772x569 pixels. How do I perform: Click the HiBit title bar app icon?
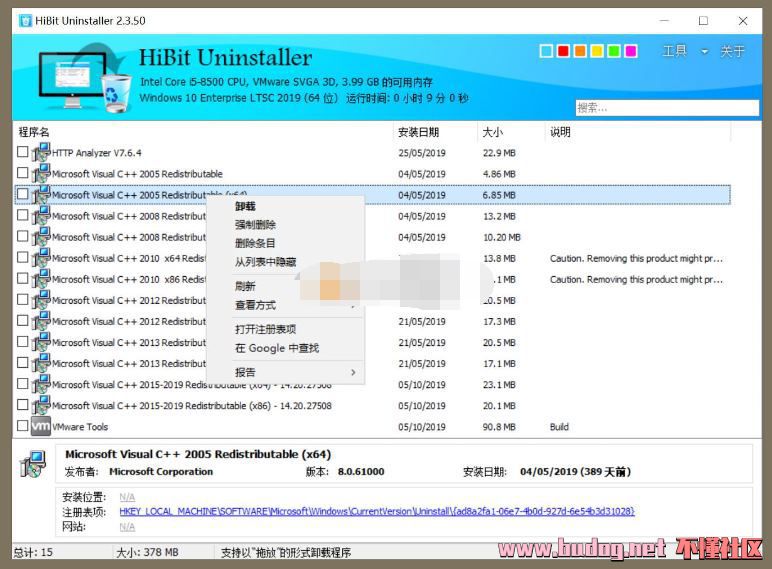click(25, 21)
